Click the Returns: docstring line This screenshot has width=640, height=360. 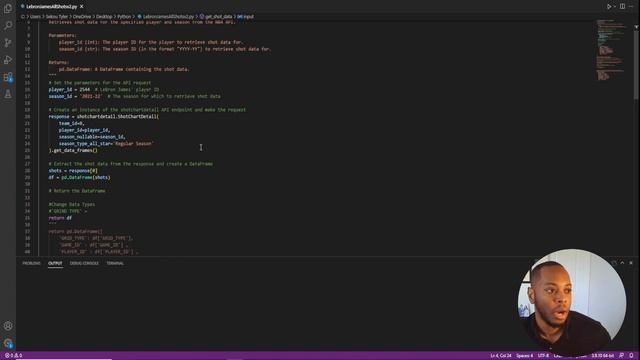click(59, 62)
